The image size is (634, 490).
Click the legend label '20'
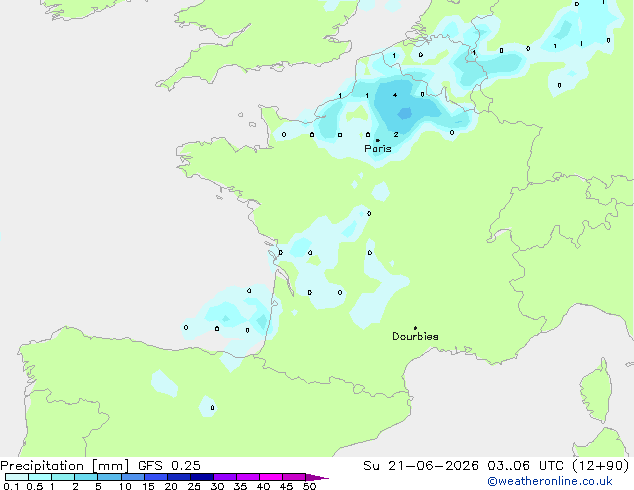coord(171,486)
